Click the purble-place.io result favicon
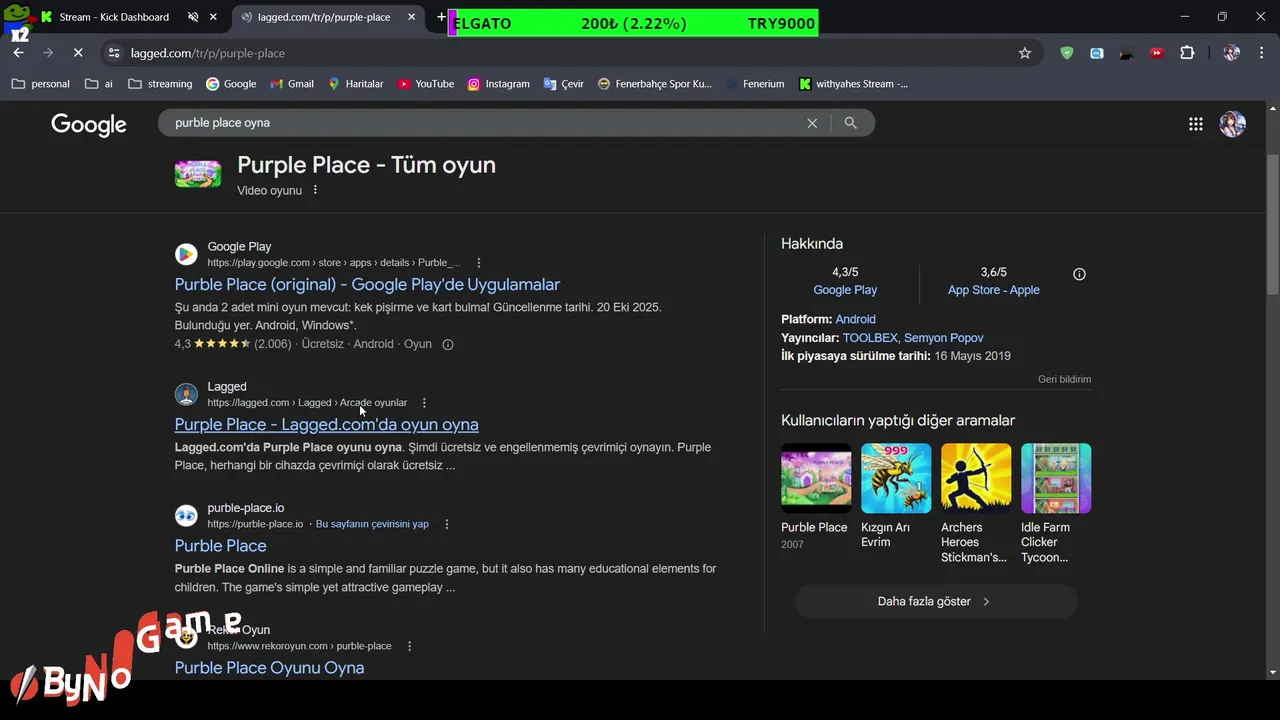1280x720 pixels. (186, 516)
